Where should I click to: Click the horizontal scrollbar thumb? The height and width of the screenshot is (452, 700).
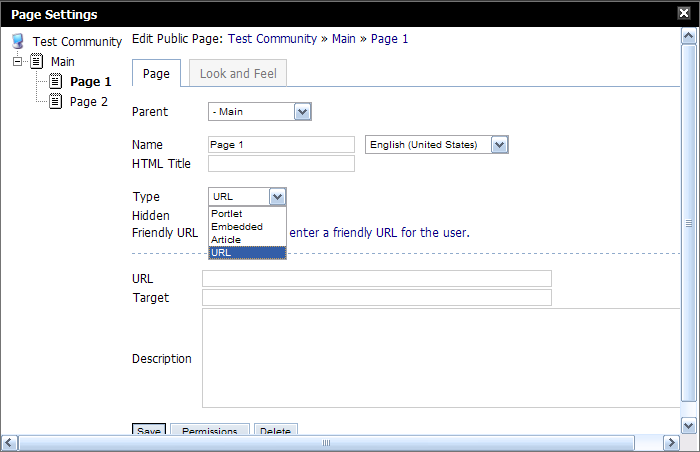pyautogui.click(x=326, y=443)
